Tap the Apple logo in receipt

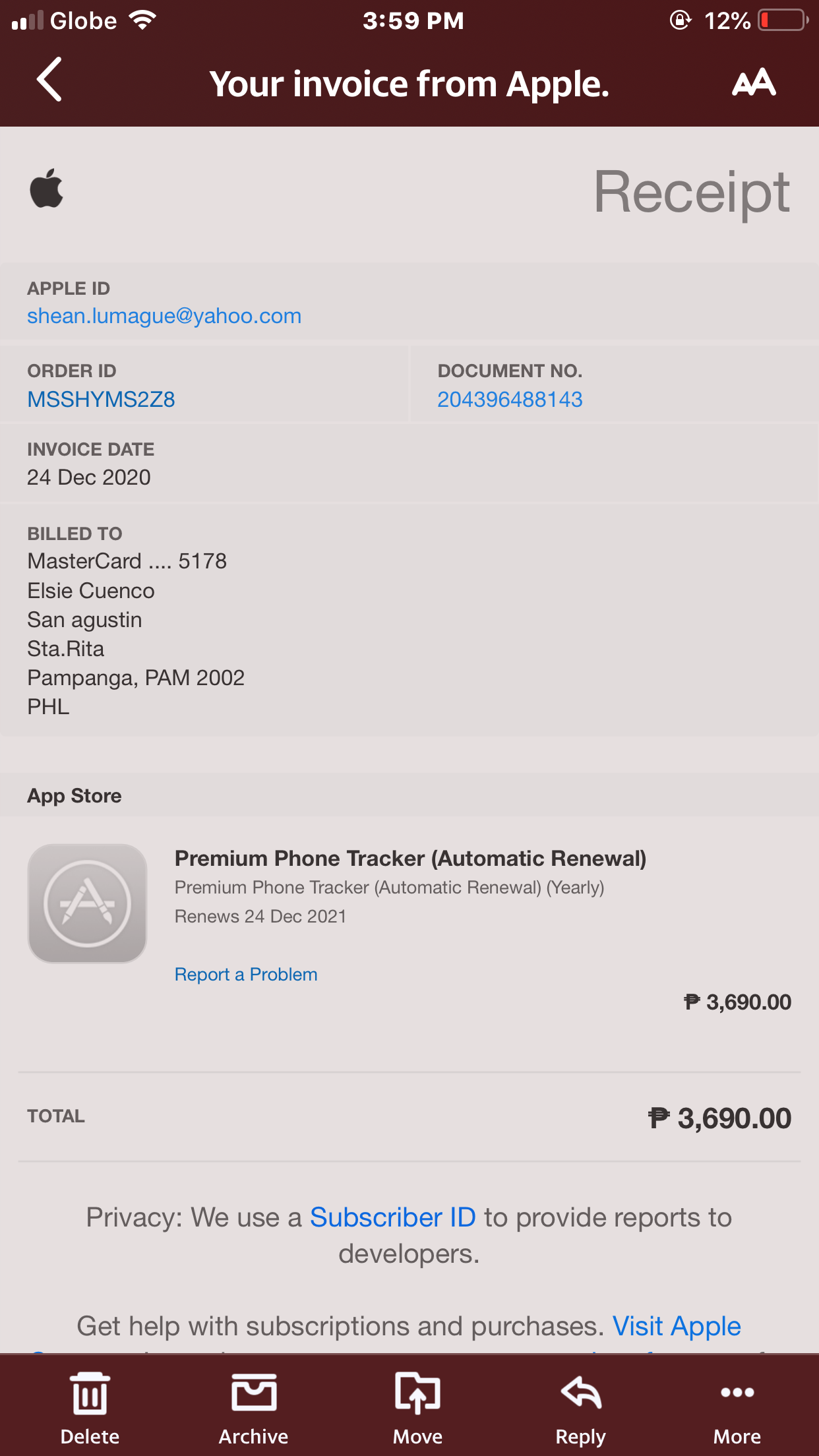(x=47, y=189)
